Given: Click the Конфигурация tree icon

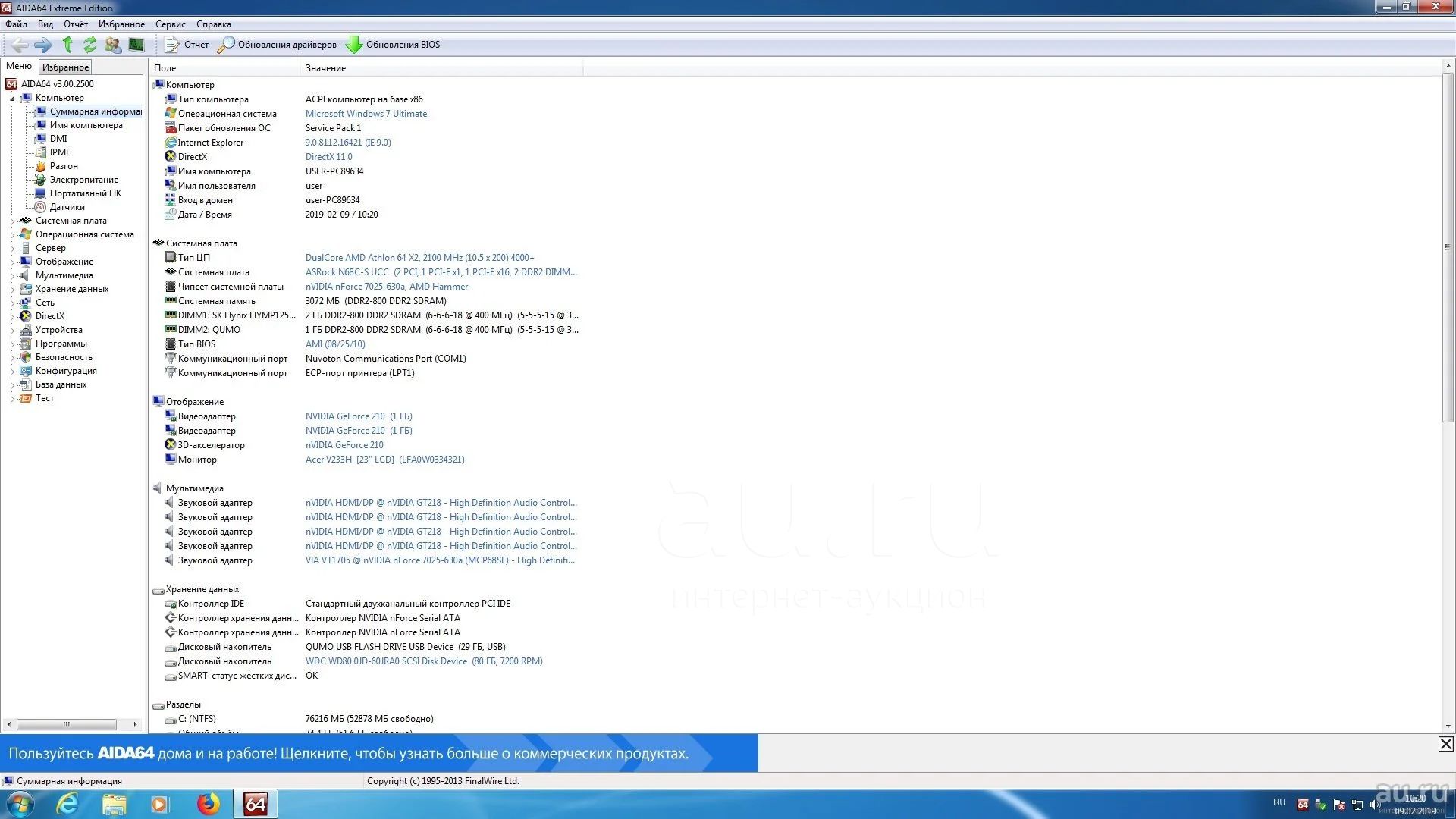Looking at the screenshot, I should click(x=26, y=371).
